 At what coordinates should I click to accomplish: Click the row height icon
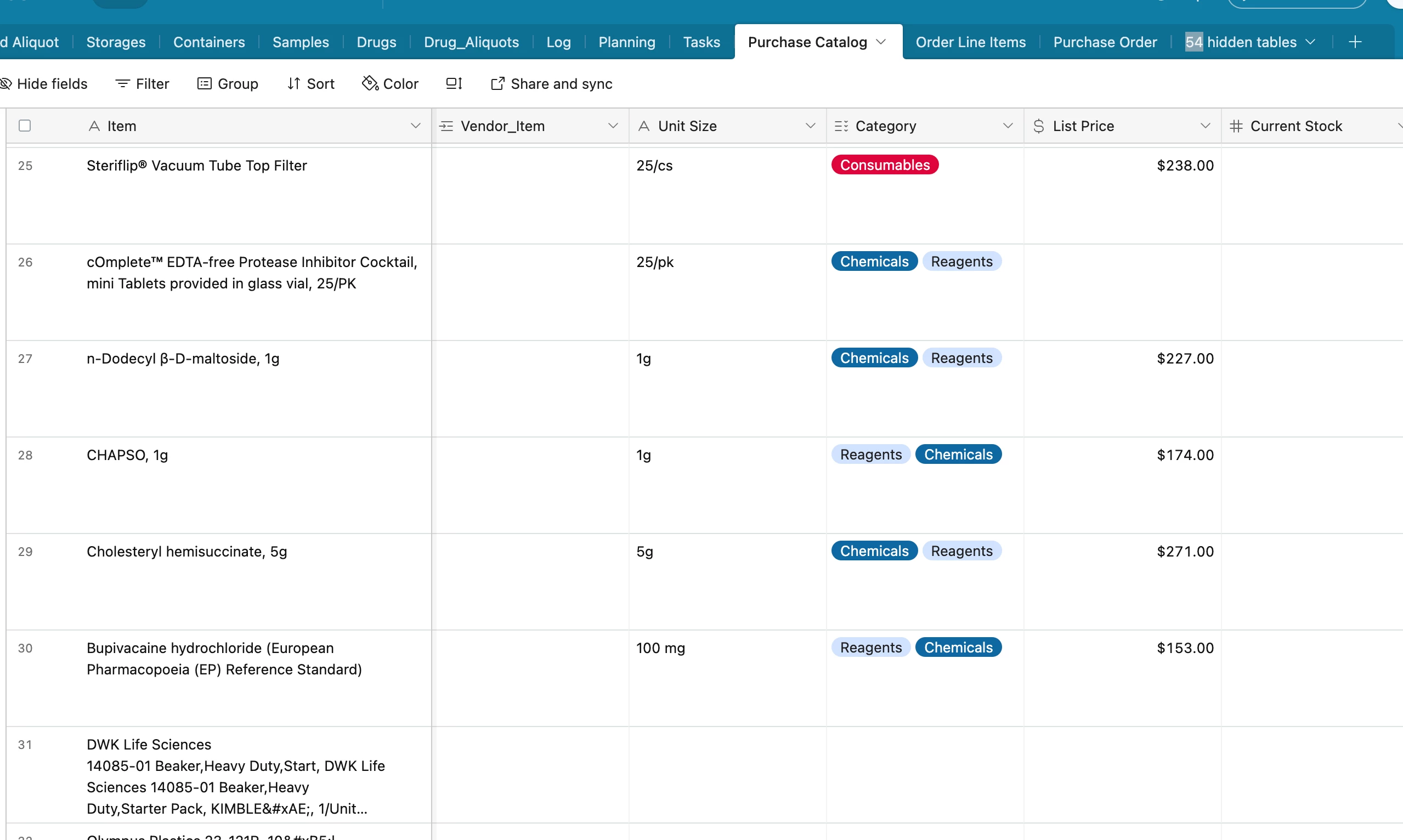454,84
